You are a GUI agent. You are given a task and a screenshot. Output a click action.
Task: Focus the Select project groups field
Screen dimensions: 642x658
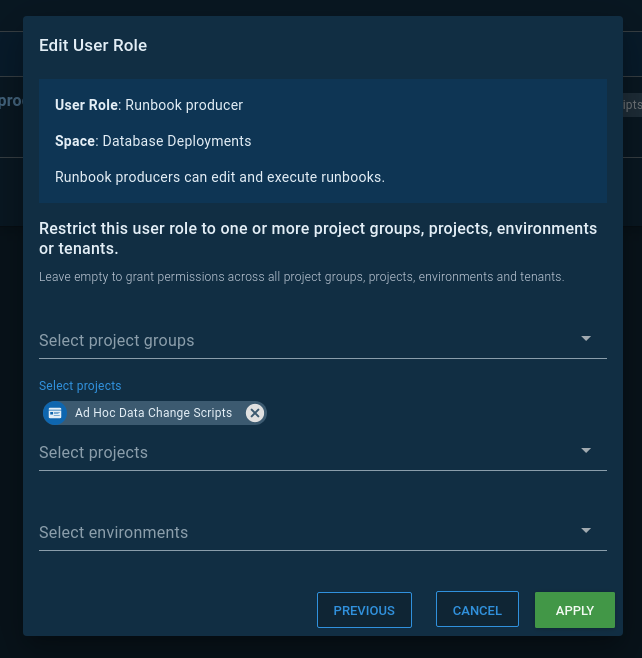(300, 341)
